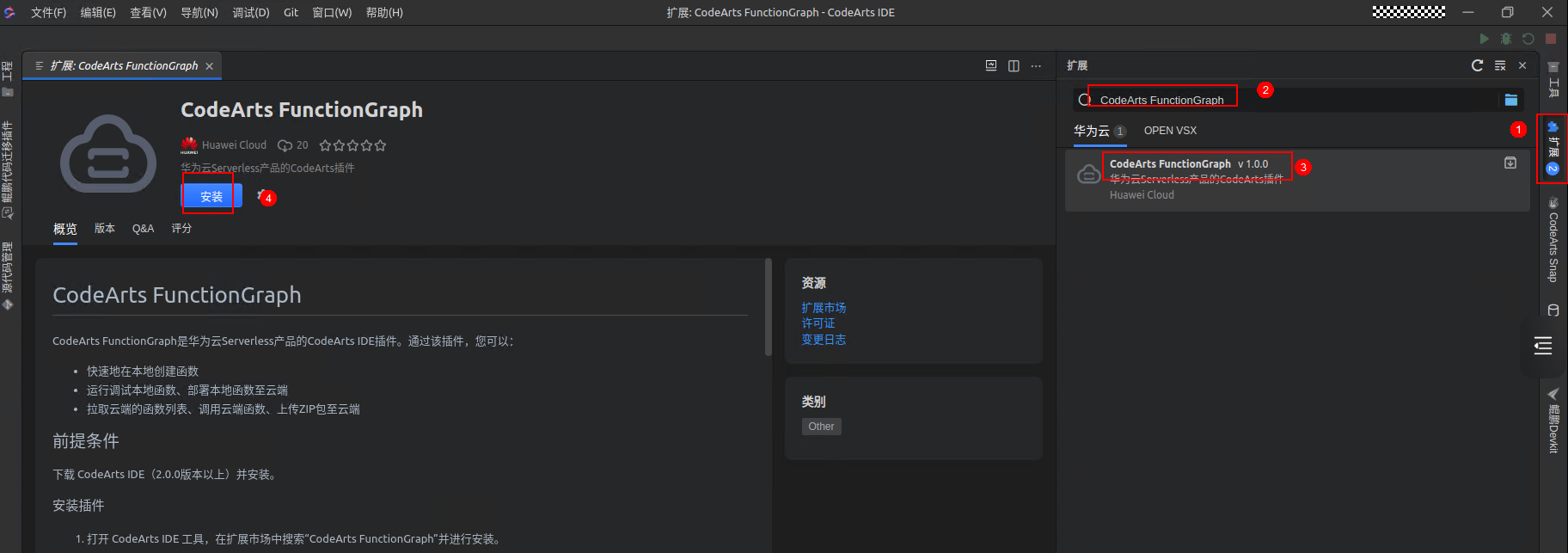Select the CodeArts FunctionGraph v1.0.0 result

point(1297,180)
